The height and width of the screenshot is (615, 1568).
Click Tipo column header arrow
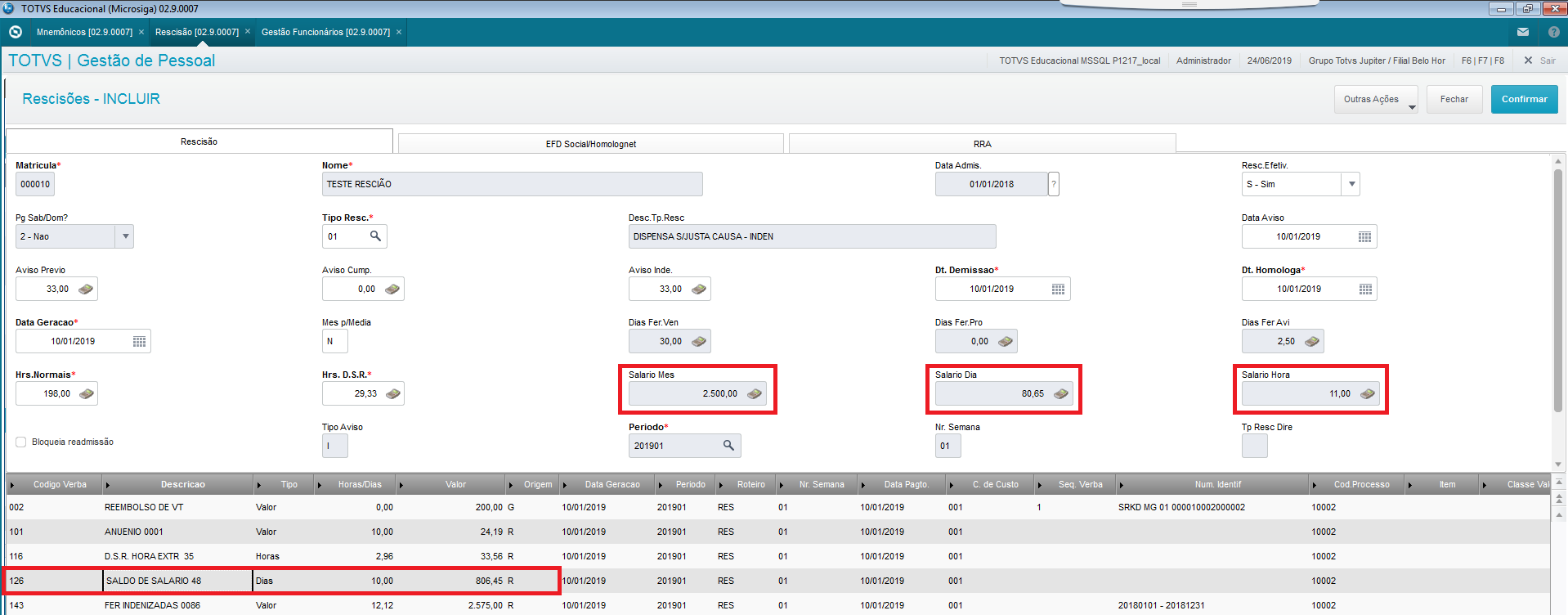click(259, 485)
